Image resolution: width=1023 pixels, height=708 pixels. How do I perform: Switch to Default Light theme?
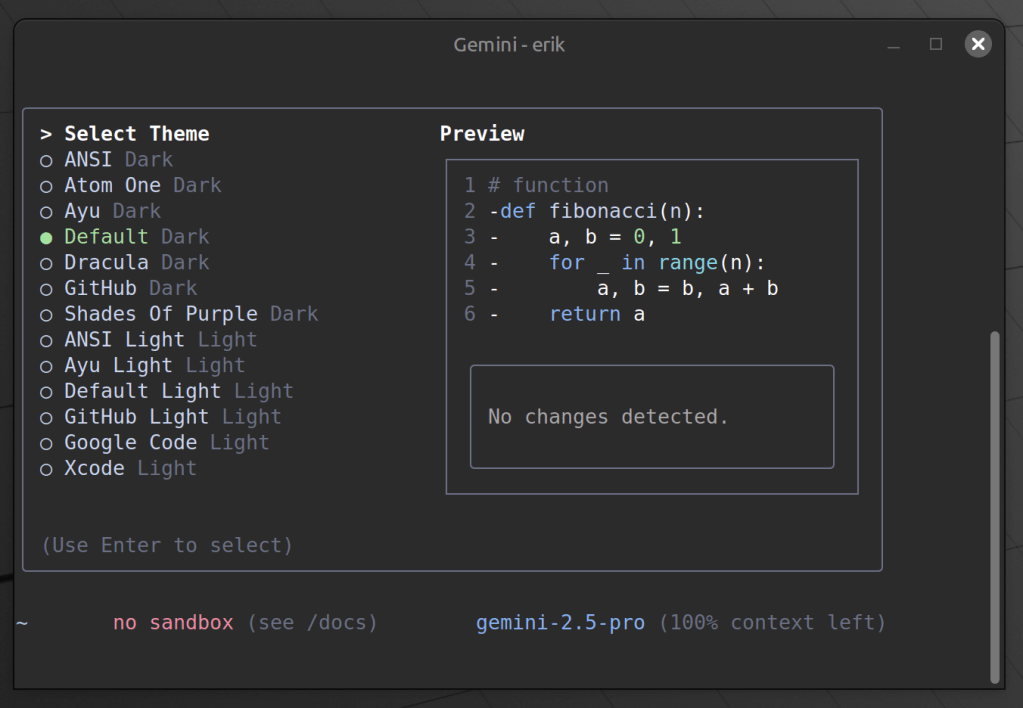[46, 392]
